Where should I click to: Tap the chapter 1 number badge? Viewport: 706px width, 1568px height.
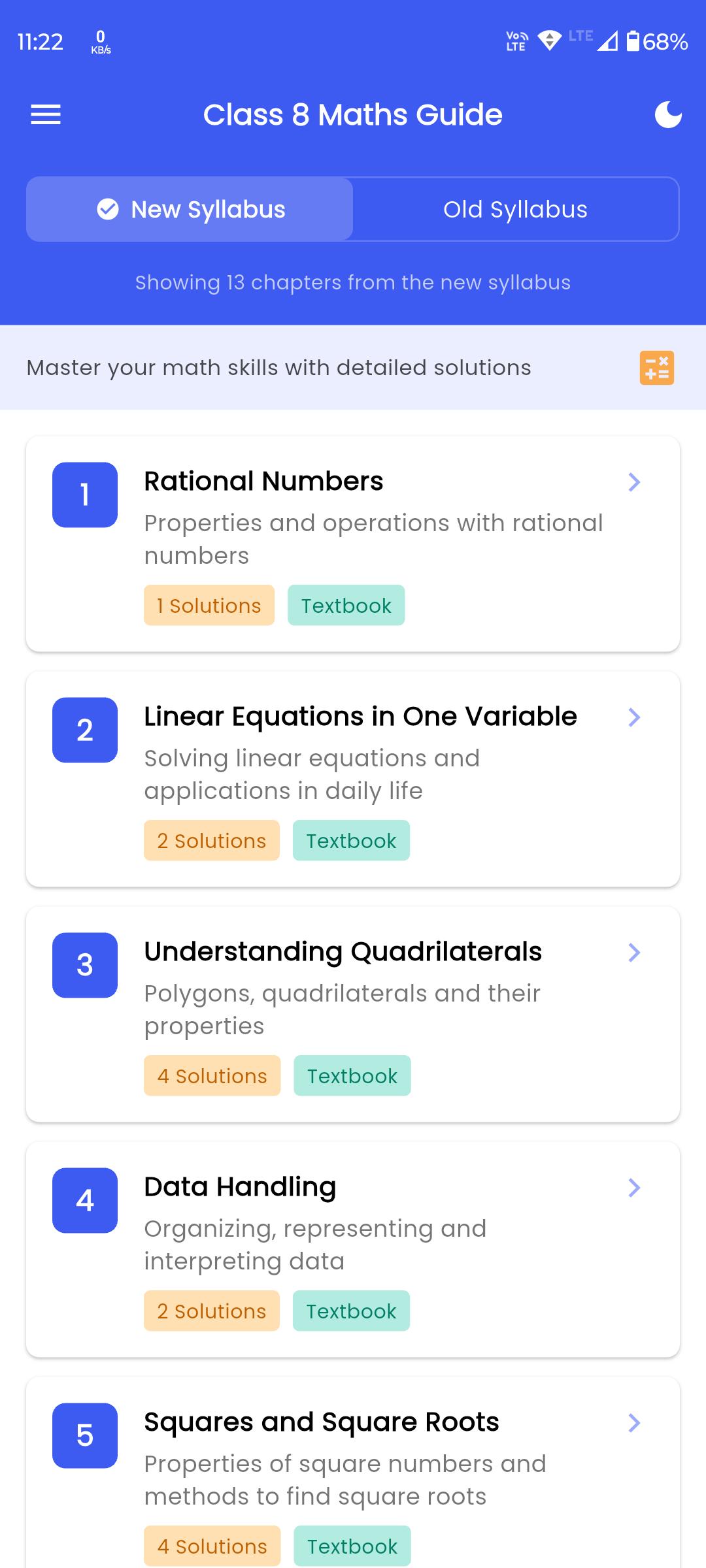(x=85, y=495)
